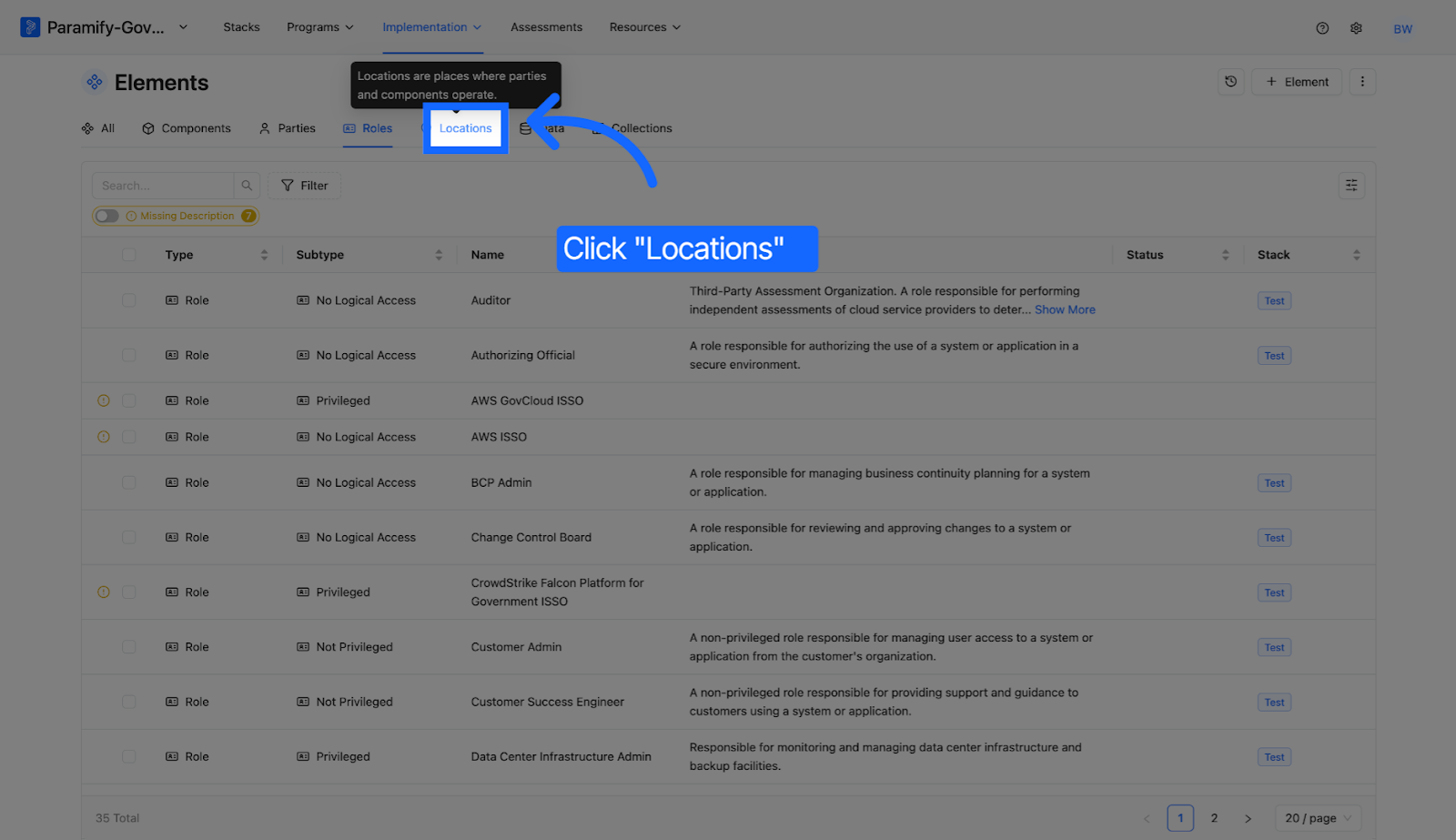
Task: Switch to the Locations tab
Action: click(465, 128)
